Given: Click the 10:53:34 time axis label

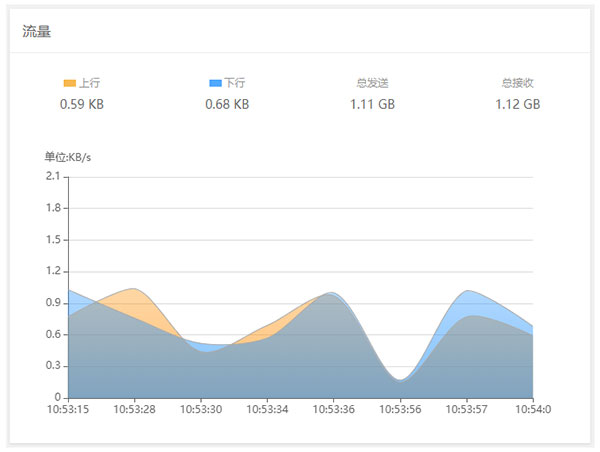Looking at the screenshot, I should coord(267,410).
